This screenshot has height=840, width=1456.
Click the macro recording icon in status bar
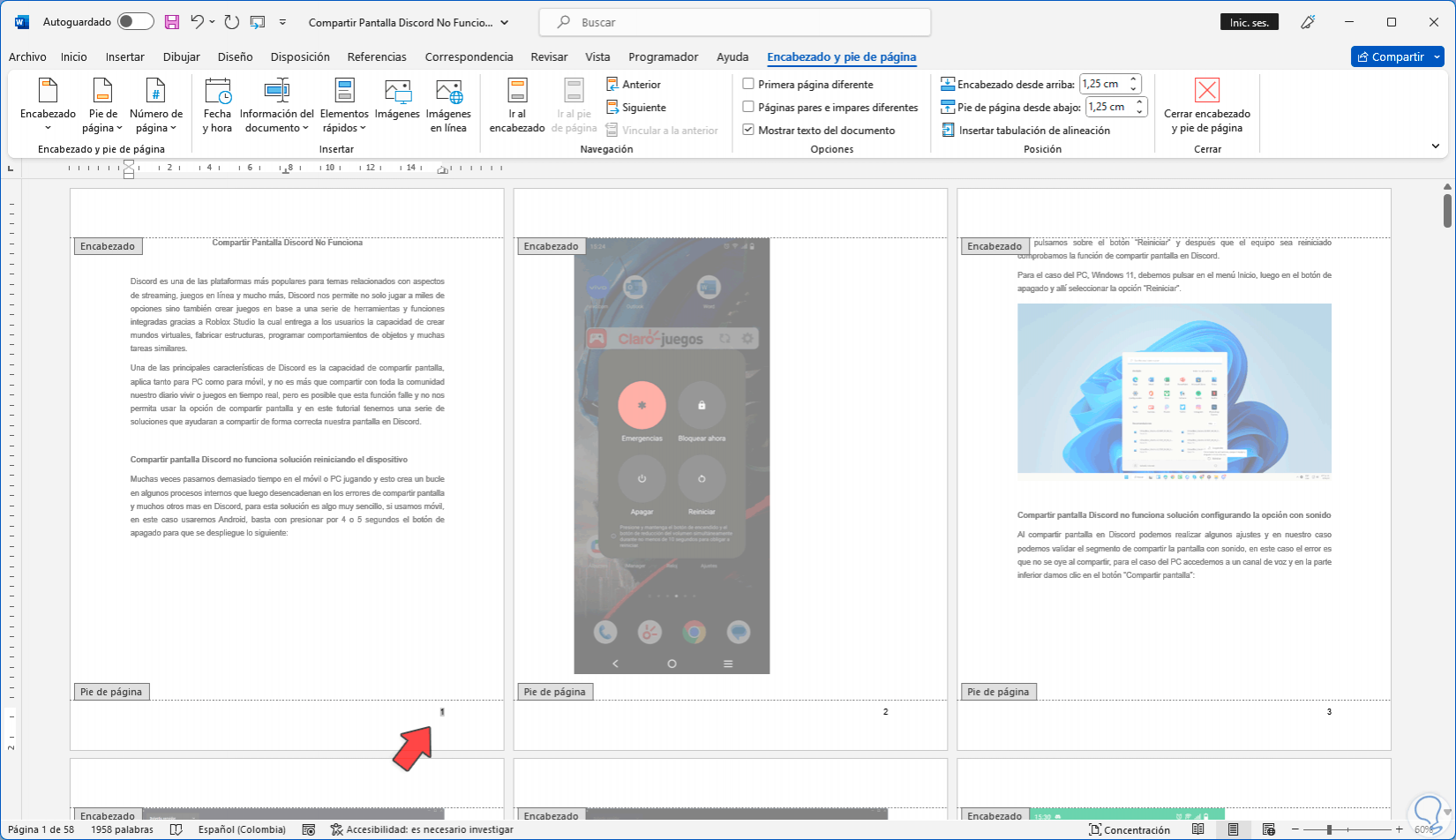309,829
